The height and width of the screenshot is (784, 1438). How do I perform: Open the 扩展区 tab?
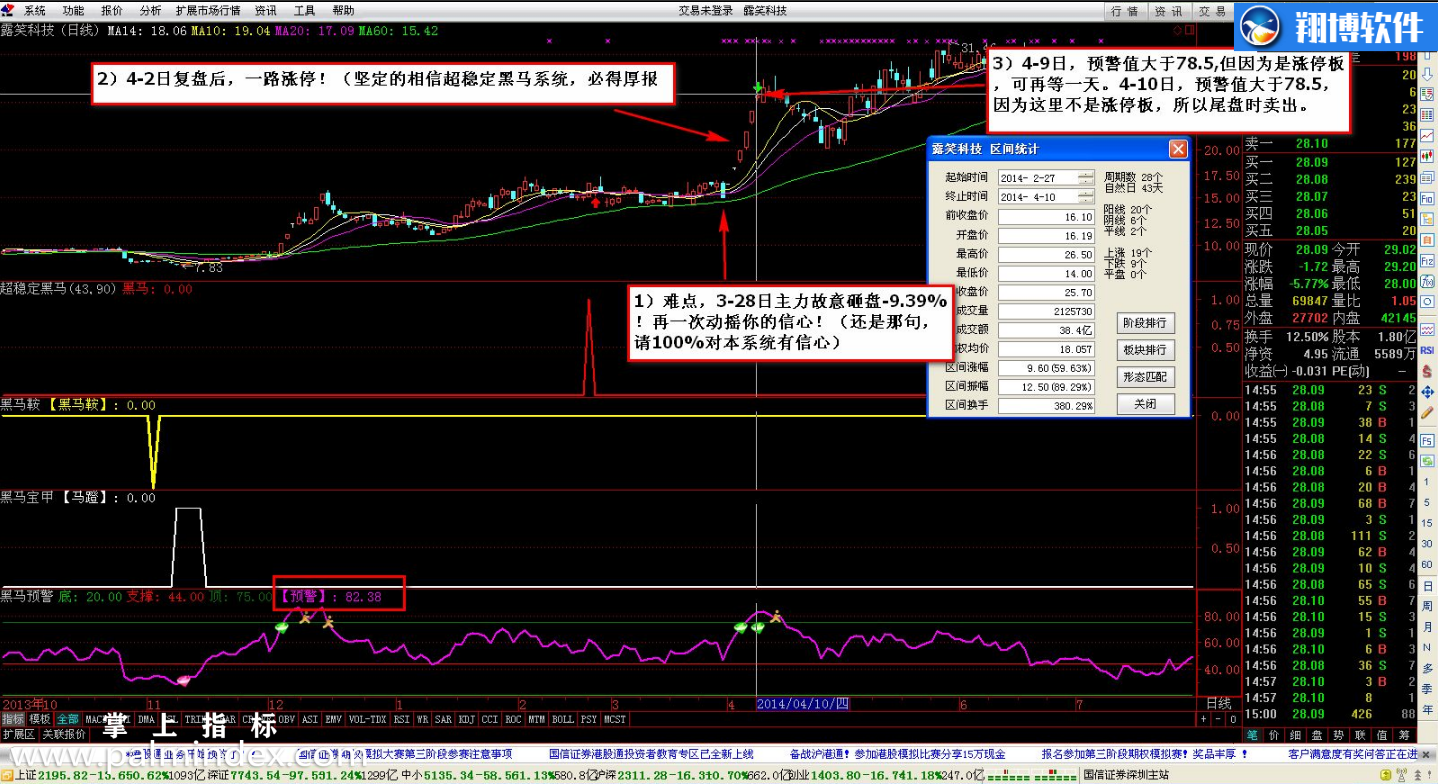click(x=19, y=734)
